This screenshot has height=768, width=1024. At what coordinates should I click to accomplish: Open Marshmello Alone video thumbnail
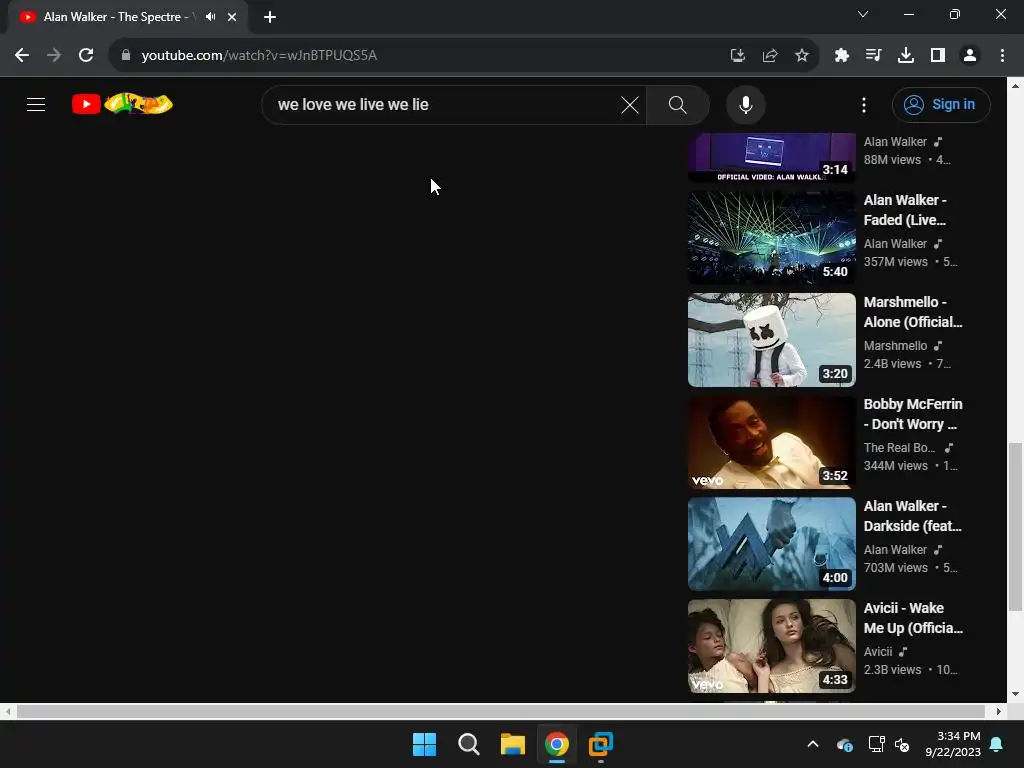click(771, 340)
